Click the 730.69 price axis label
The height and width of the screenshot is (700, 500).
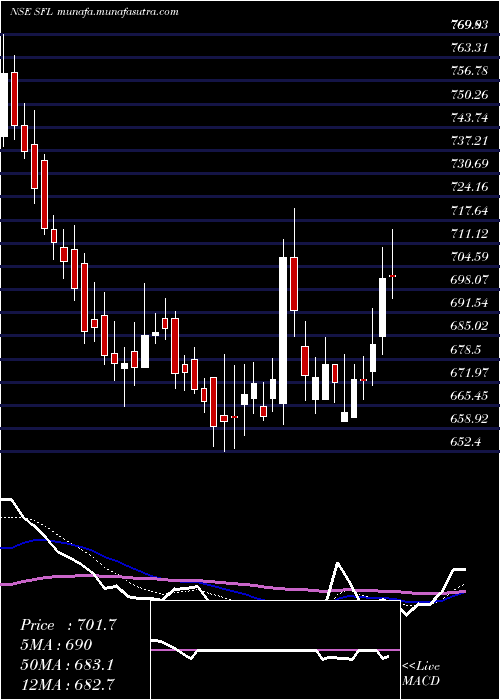(469, 165)
